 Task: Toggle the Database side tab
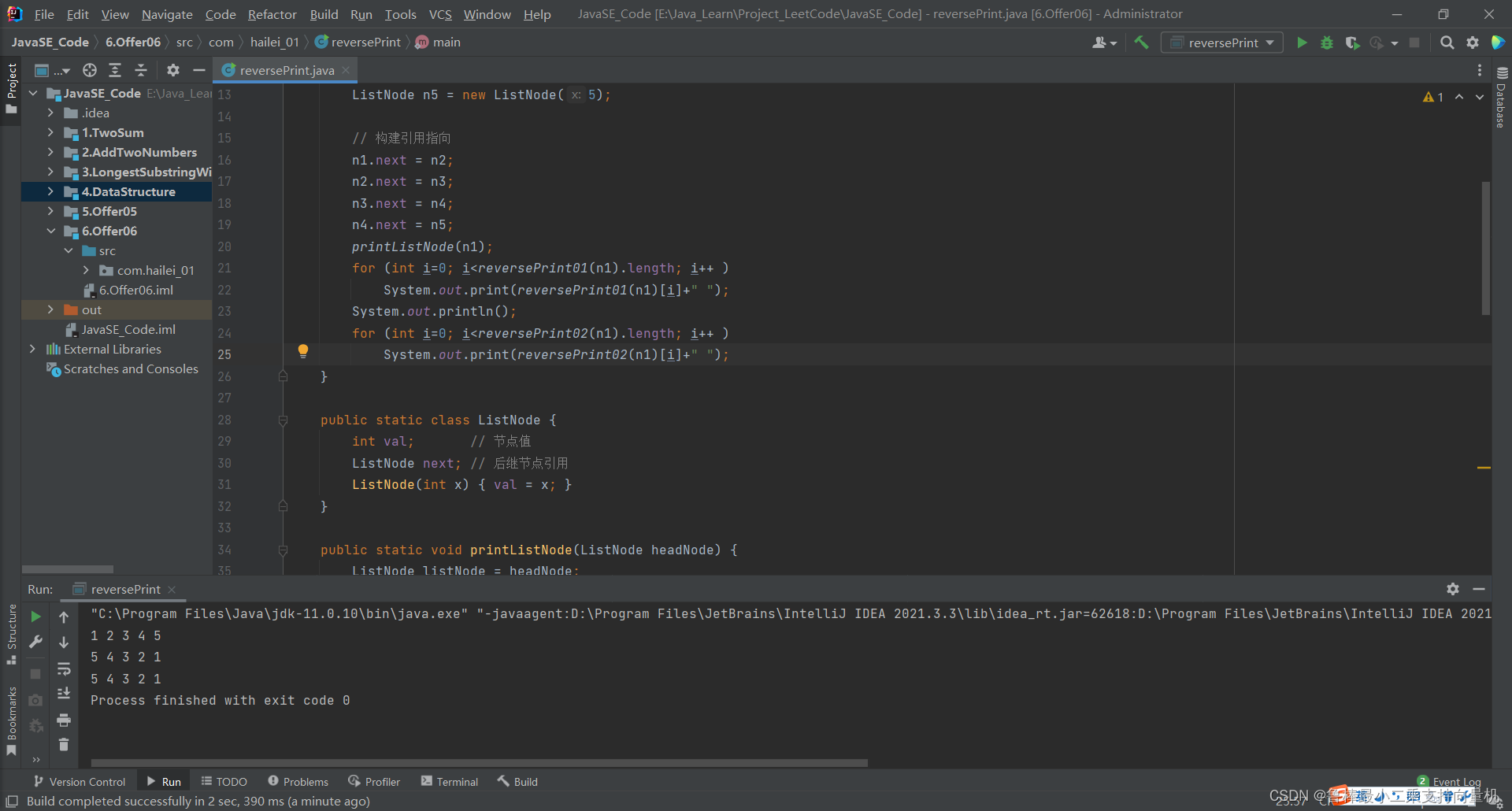tap(1501, 98)
